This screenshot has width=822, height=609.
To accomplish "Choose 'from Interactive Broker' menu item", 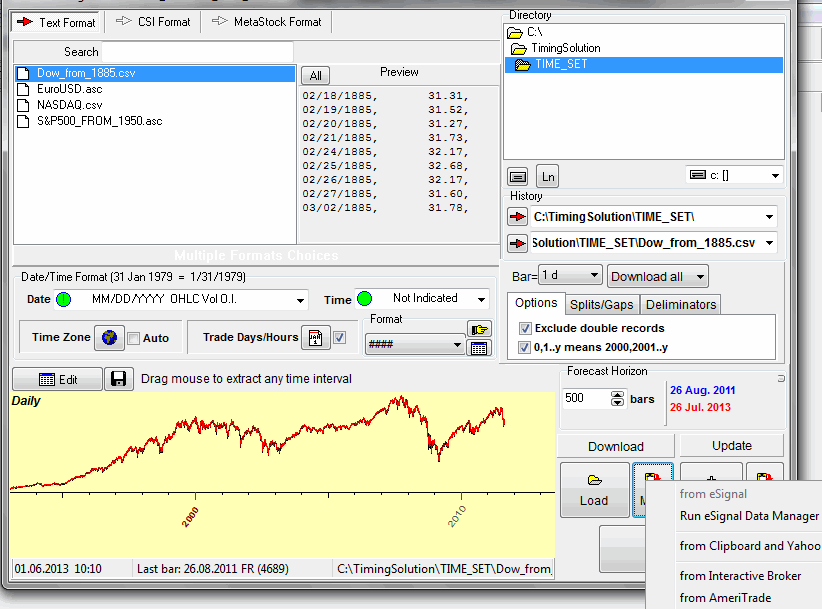I will [x=740, y=576].
